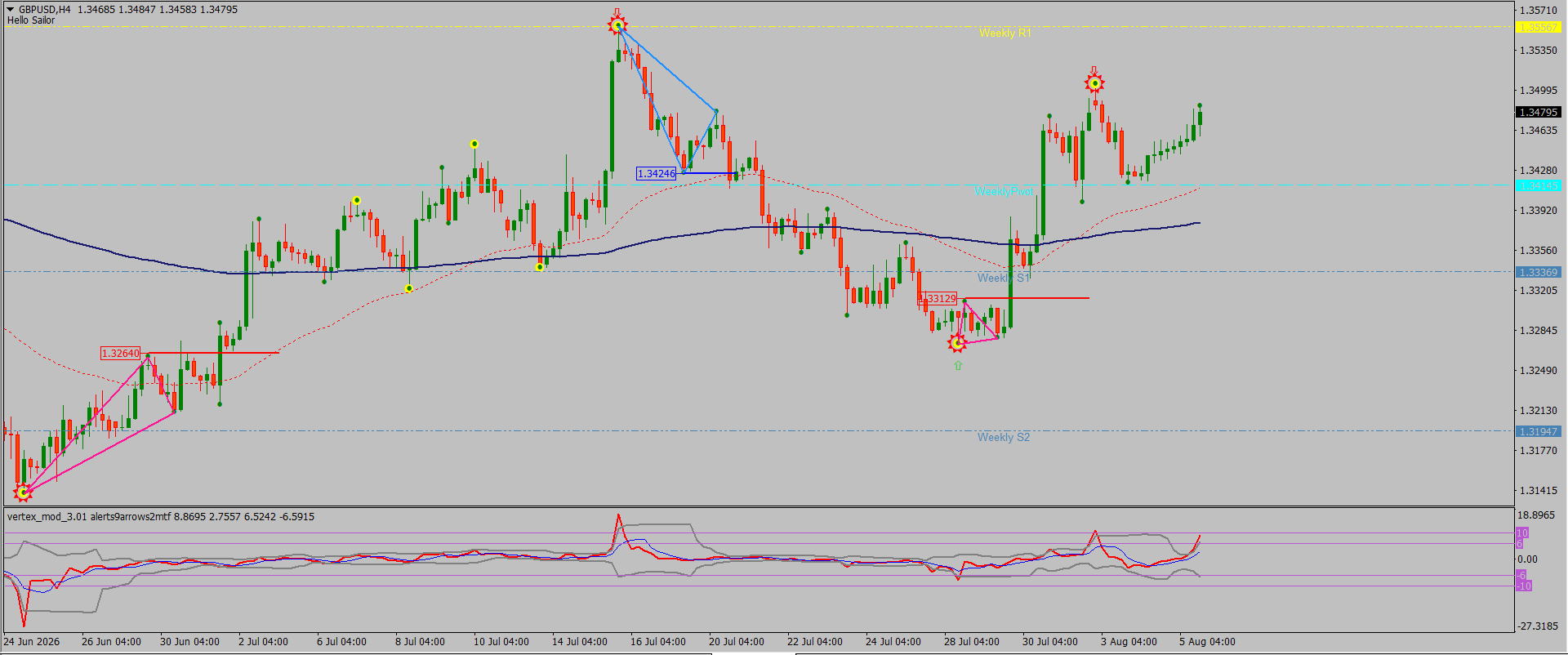Click the '5 Aug 04:00' date on the time axis

pyautogui.click(x=1207, y=641)
